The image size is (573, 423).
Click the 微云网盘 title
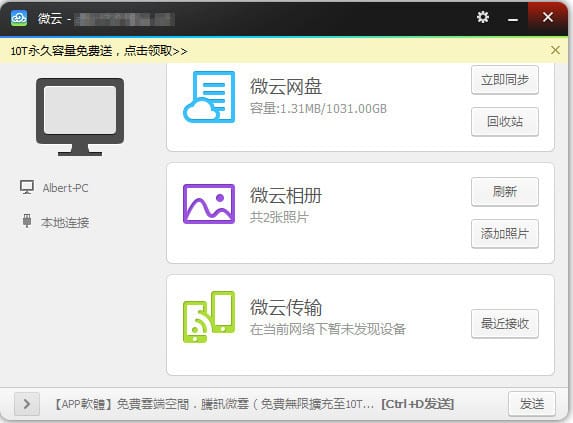(x=286, y=86)
